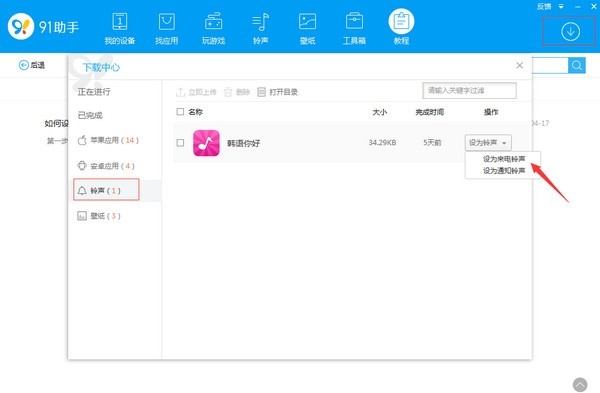Toggle the select-all checkbox next to 名称
Viewport: 600px width, 393px height.
(x=180, y=112)
